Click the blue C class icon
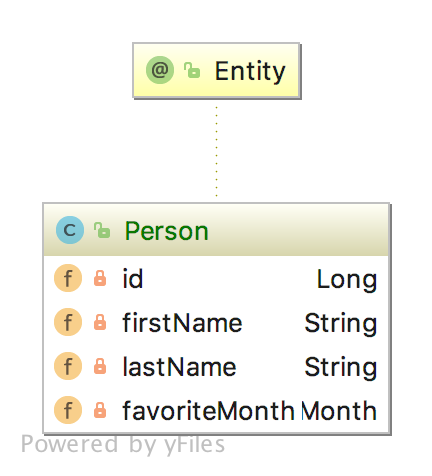The width and height of the screenshot is (432, 476). (70, 230)
